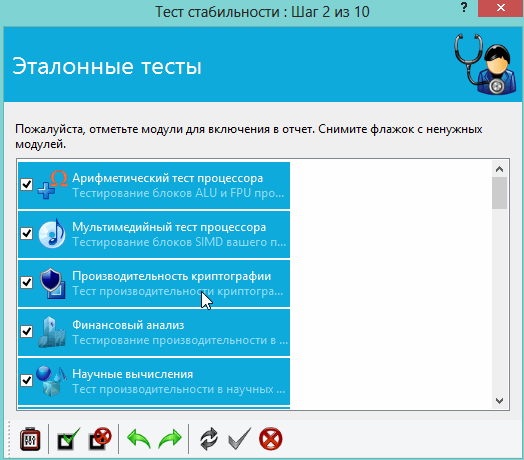Uncheck Научные вычисления checkbox
Viewport: 524px width, 460px height.
26,380
